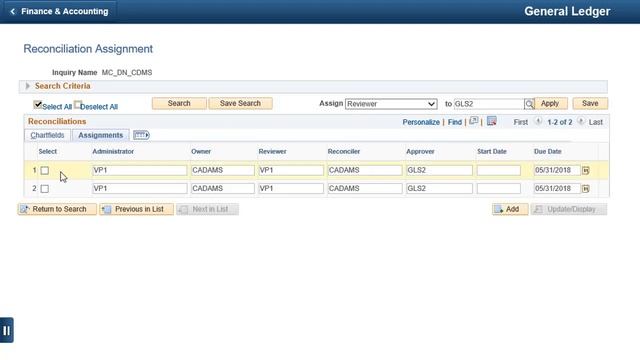Click the Reviewer column header
Image resolution: width=640 pixels, height=360 pixels.
point(272,151)
